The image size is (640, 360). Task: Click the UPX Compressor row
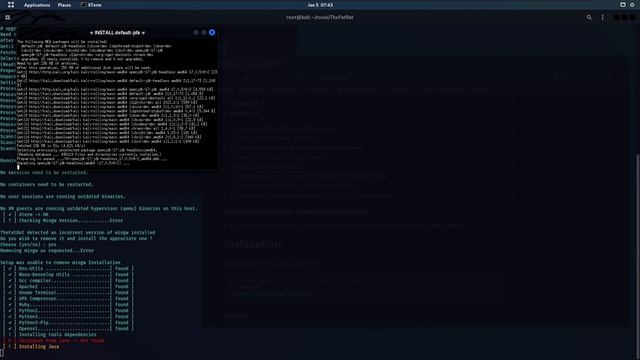(68, 298)
